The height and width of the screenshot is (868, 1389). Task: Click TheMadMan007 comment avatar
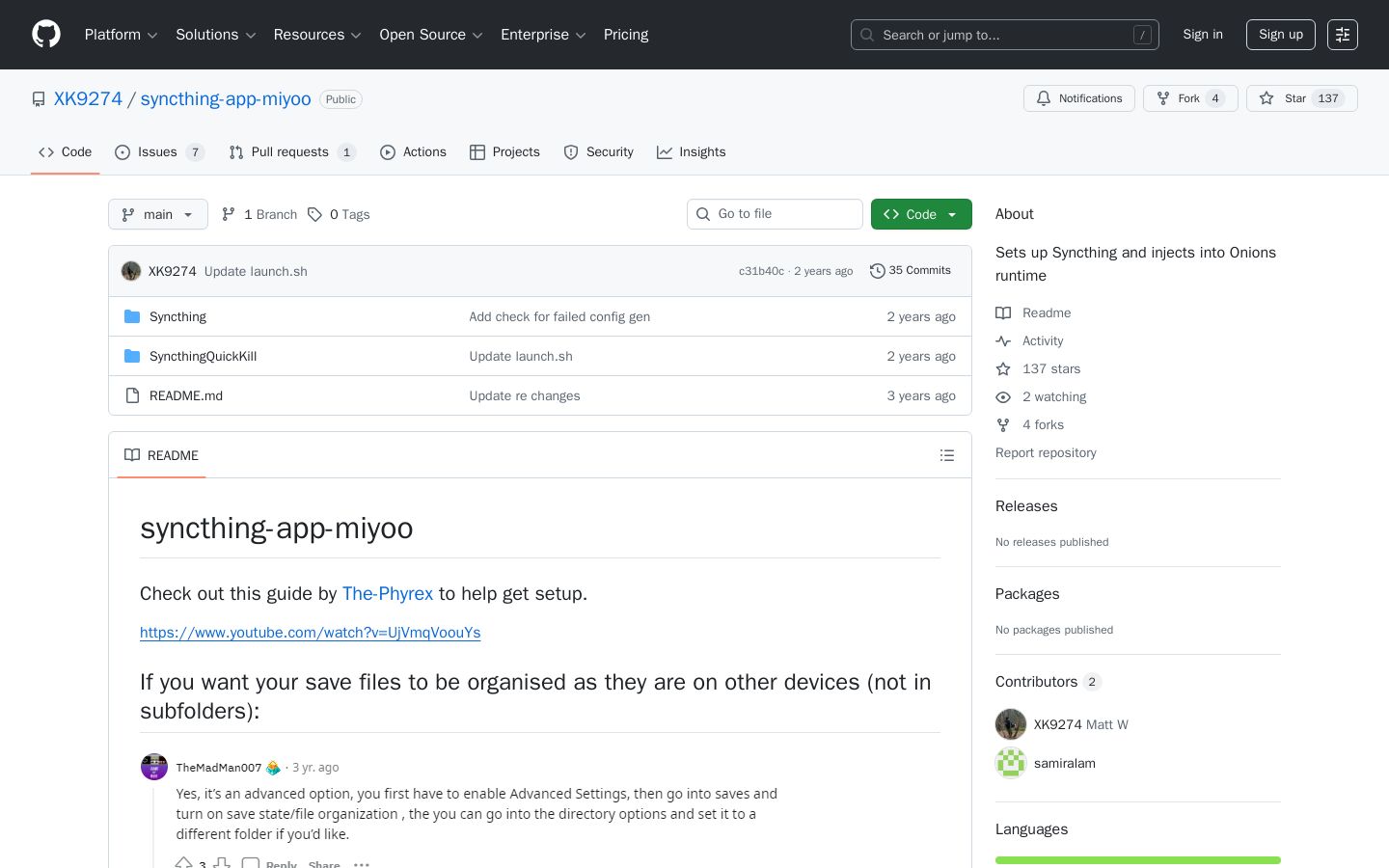pos(154,767)
